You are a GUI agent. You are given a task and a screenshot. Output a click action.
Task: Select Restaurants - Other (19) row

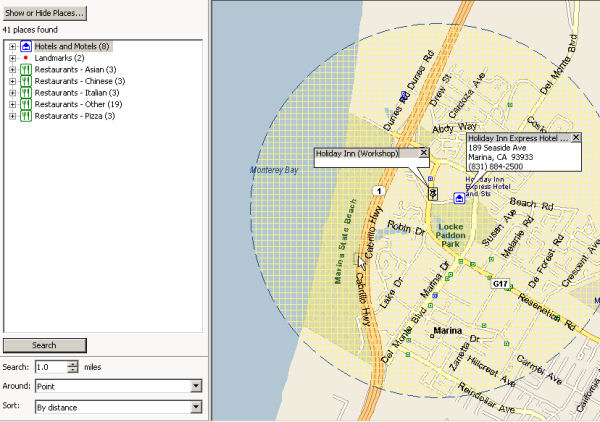point(78,104)
